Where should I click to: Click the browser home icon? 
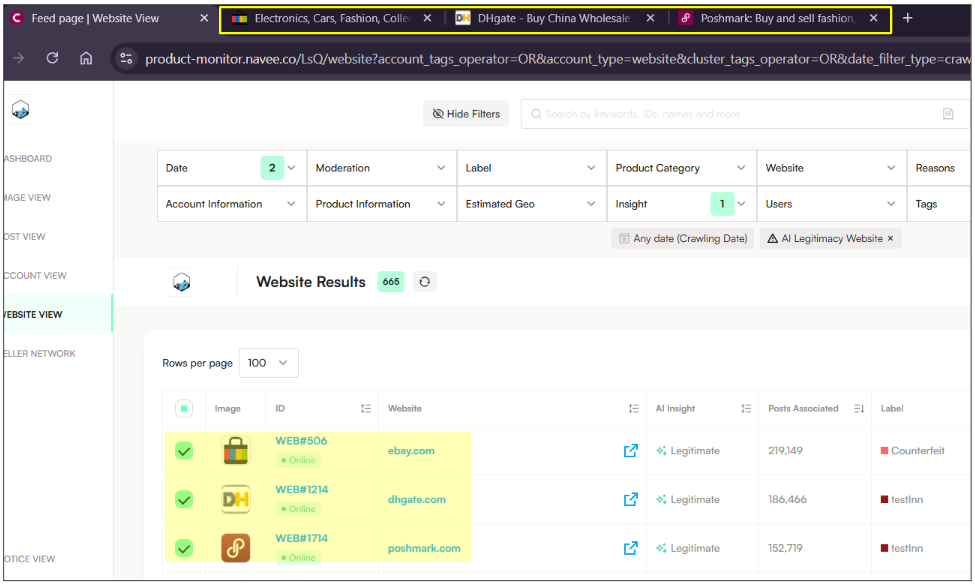pyautogui.click(x=86, y=58)
